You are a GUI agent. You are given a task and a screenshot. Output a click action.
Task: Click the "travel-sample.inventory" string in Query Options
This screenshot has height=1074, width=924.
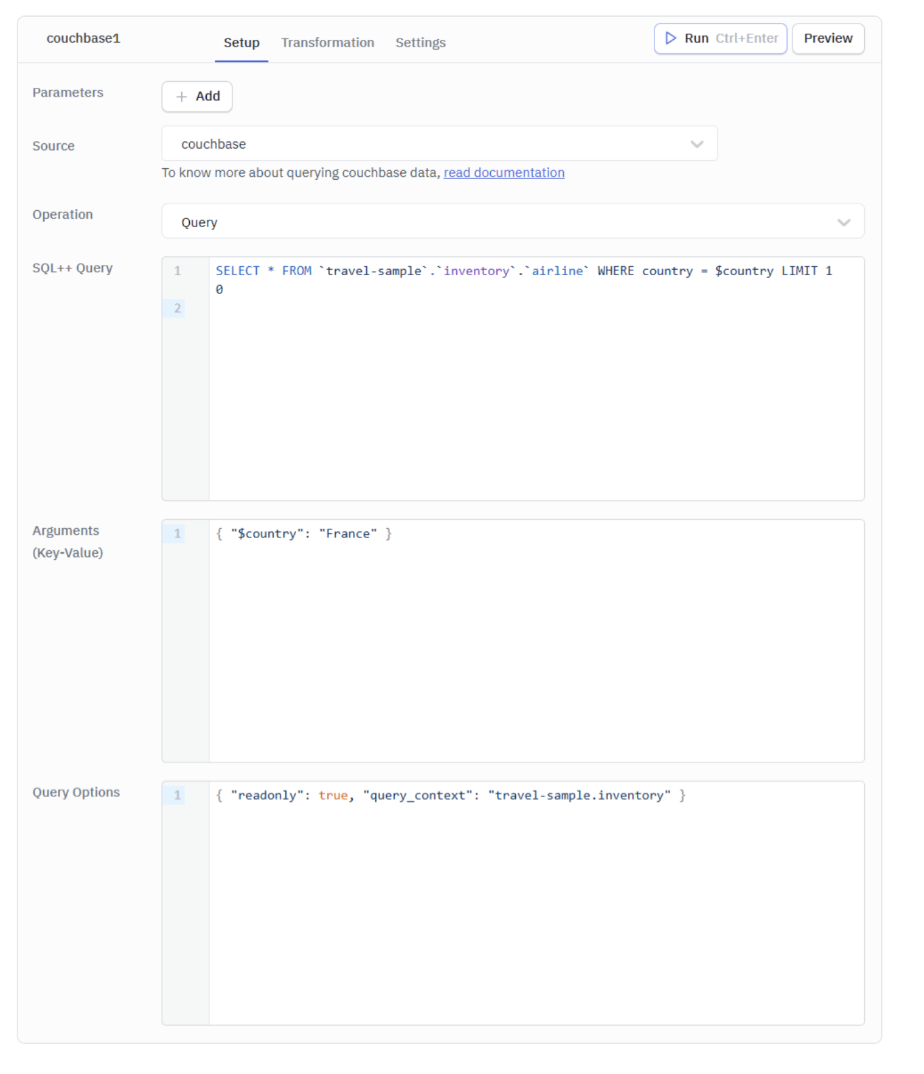pos(579,796)
